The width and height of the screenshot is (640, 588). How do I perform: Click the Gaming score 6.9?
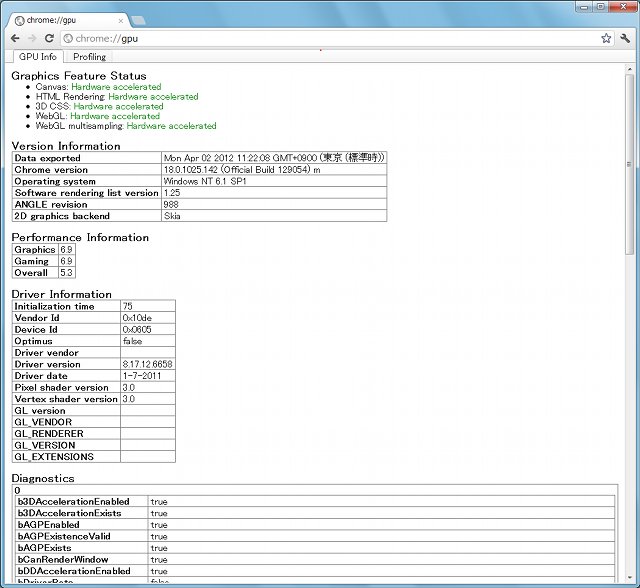[67, 261]
